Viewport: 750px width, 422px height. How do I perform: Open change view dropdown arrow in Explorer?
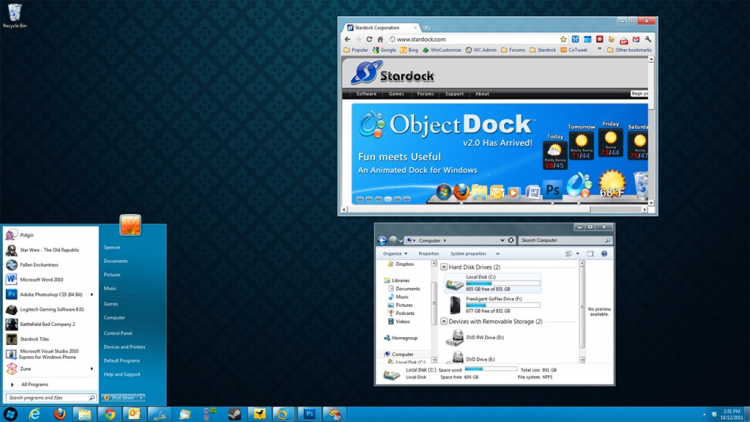tap(578, 254)
